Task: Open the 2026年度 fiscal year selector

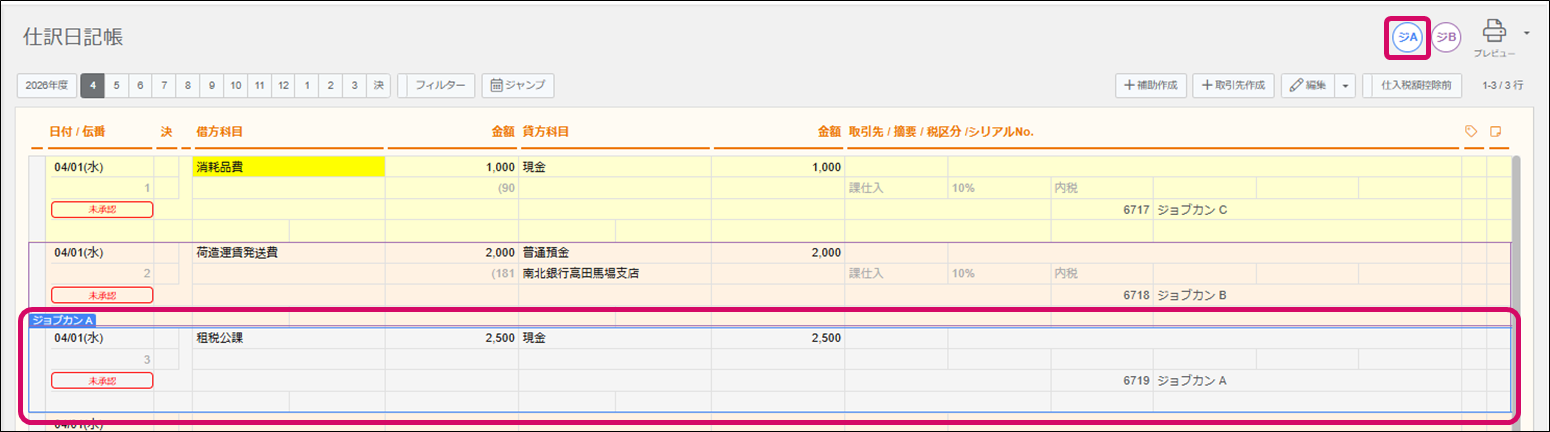Action: point(47,86)
